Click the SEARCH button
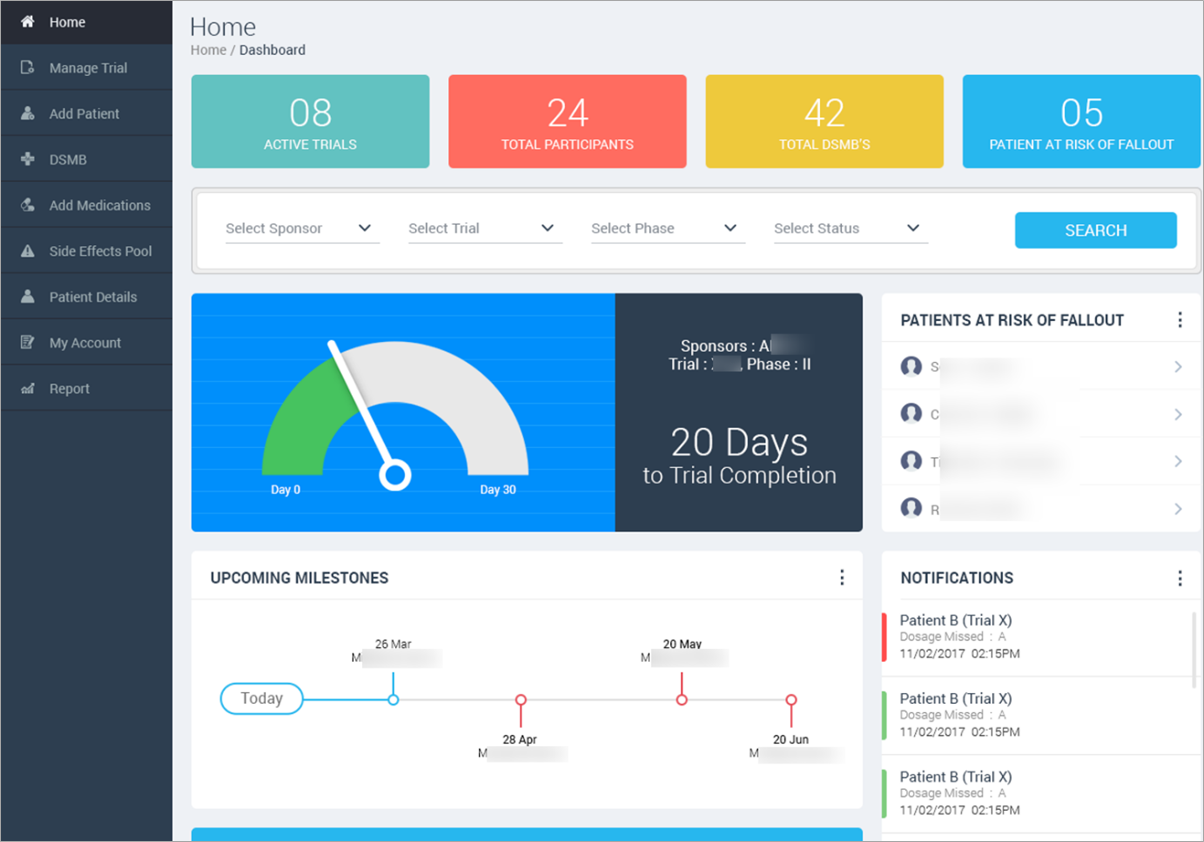Image resolution: width=1204 pixels, height=842 pixels. tap(1095, 230)
